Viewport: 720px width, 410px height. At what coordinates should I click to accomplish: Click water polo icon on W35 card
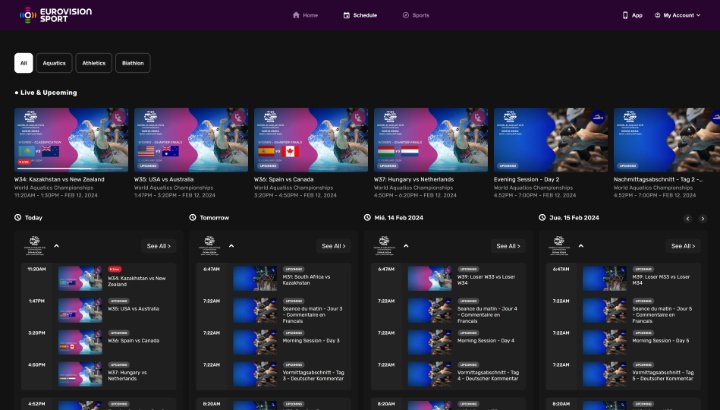point(239,118)
